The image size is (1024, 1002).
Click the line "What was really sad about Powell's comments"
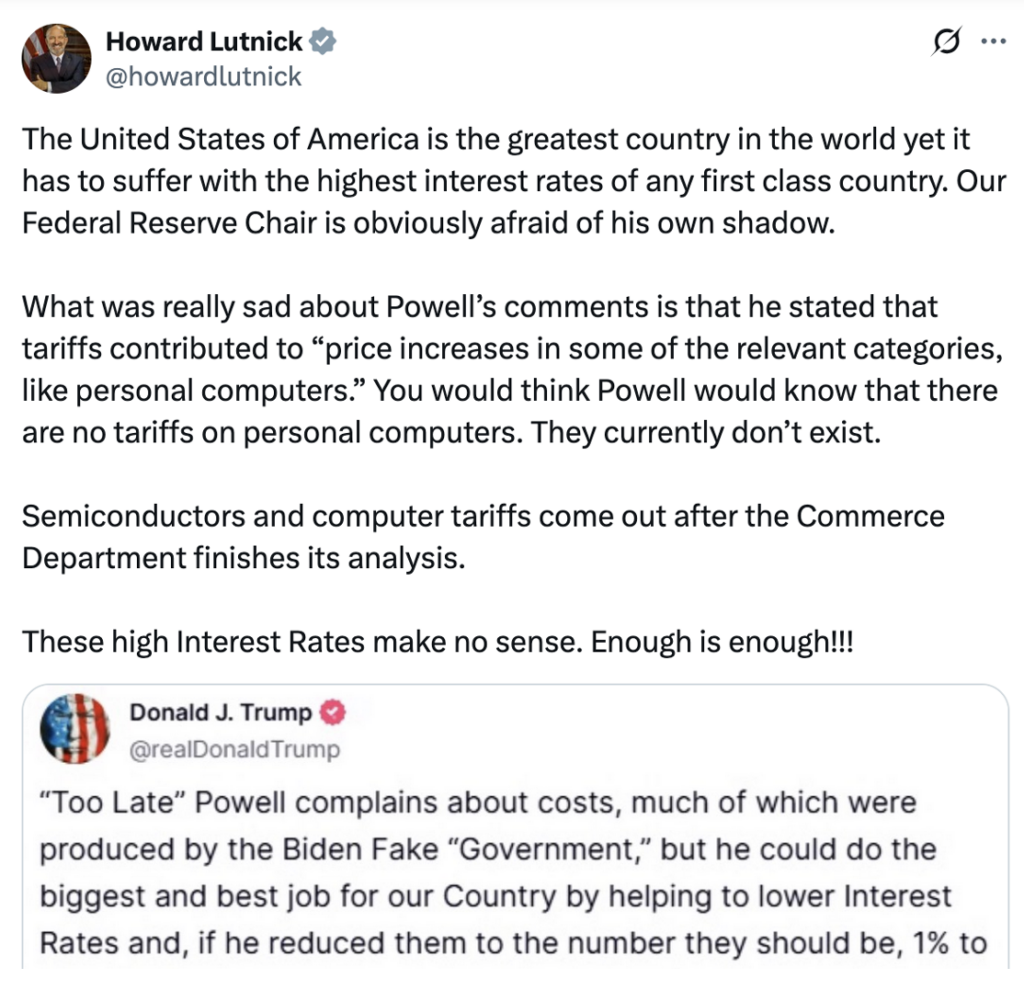click(480, 305)
